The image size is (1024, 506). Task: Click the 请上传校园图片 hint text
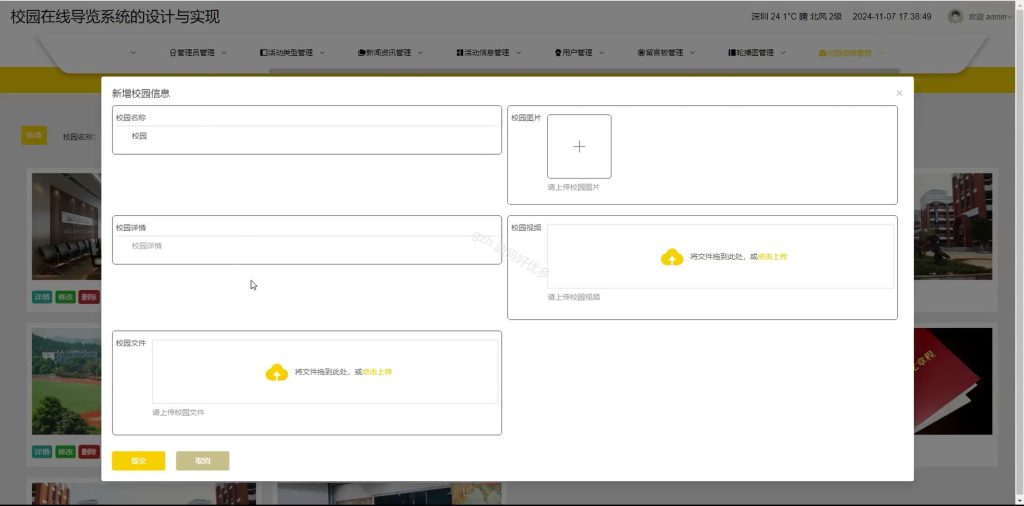(573, 187)
